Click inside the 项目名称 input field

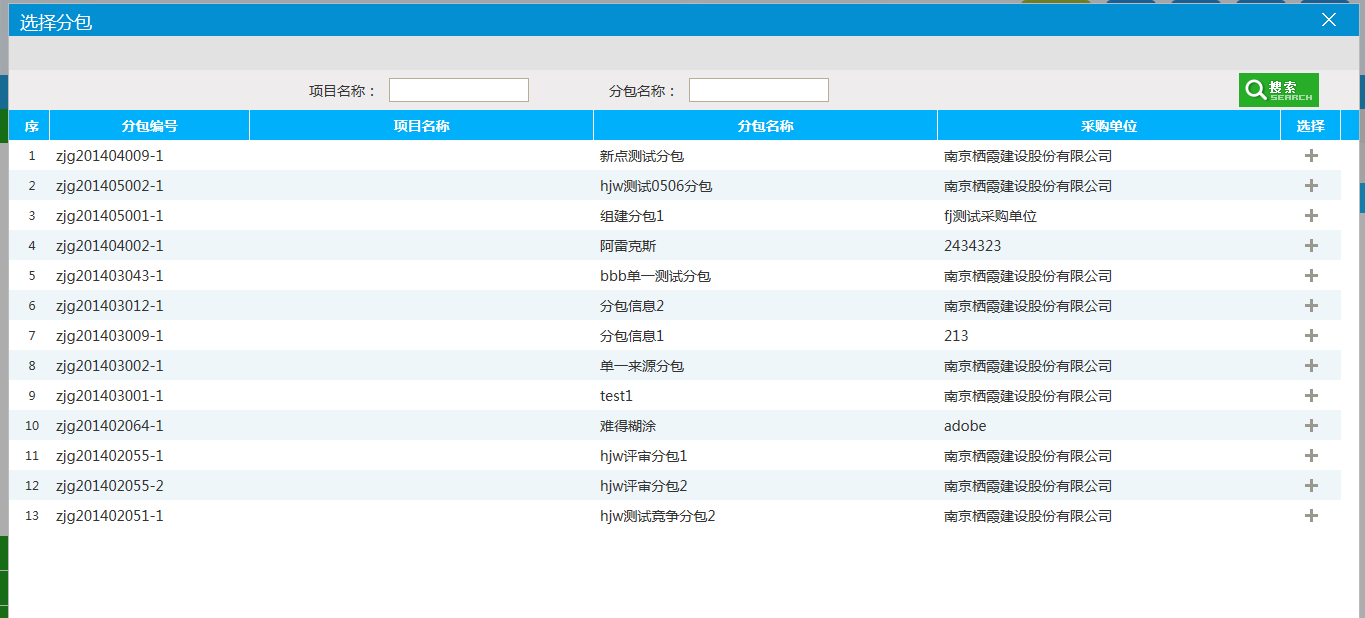458,89
